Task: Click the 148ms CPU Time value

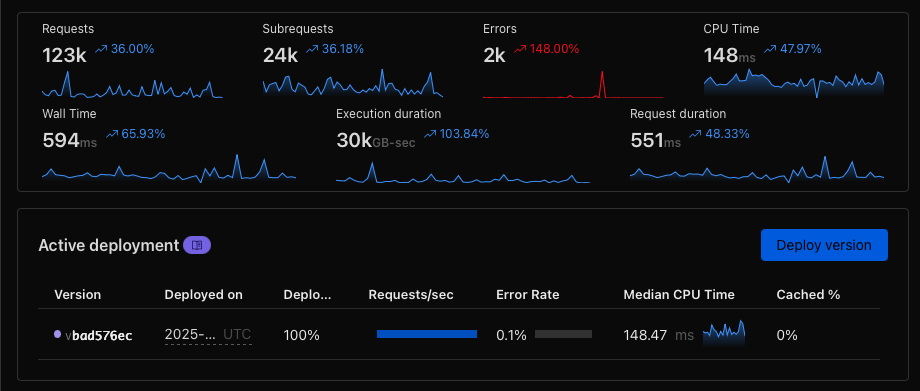Action: (x=730, y=55)
